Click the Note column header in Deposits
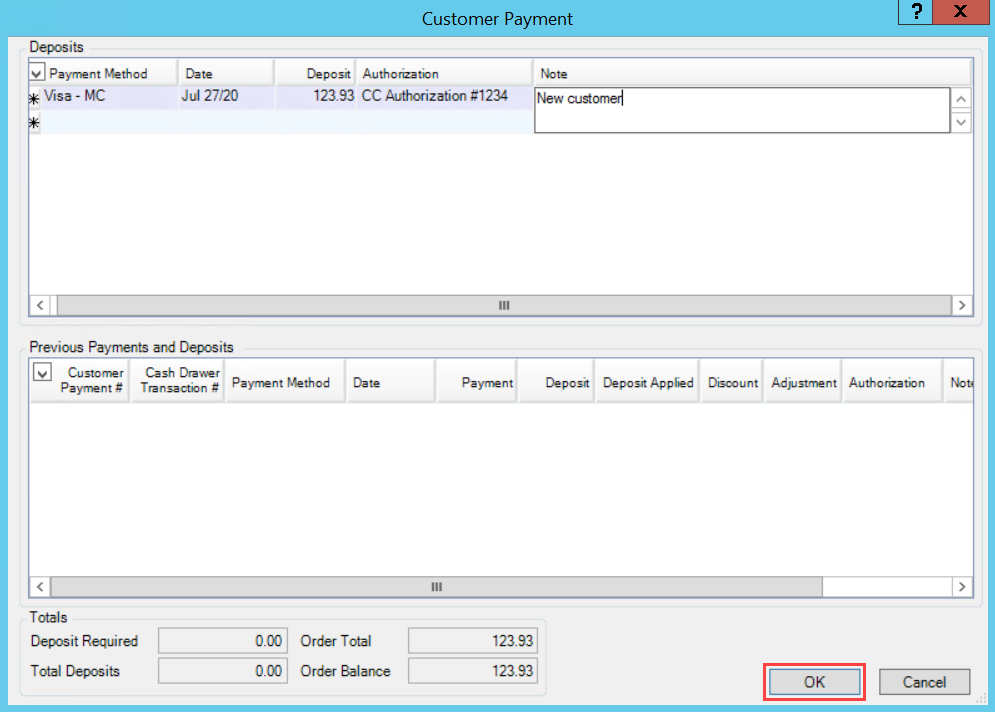This screenshot has height=712, width=995. (x=753, y=74)
